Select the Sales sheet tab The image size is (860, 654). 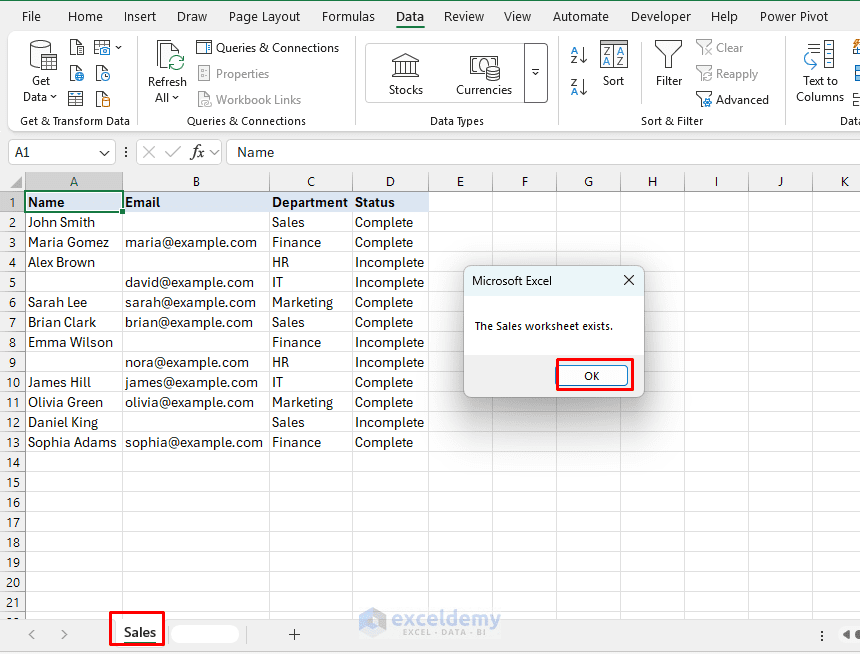point(139,632)
